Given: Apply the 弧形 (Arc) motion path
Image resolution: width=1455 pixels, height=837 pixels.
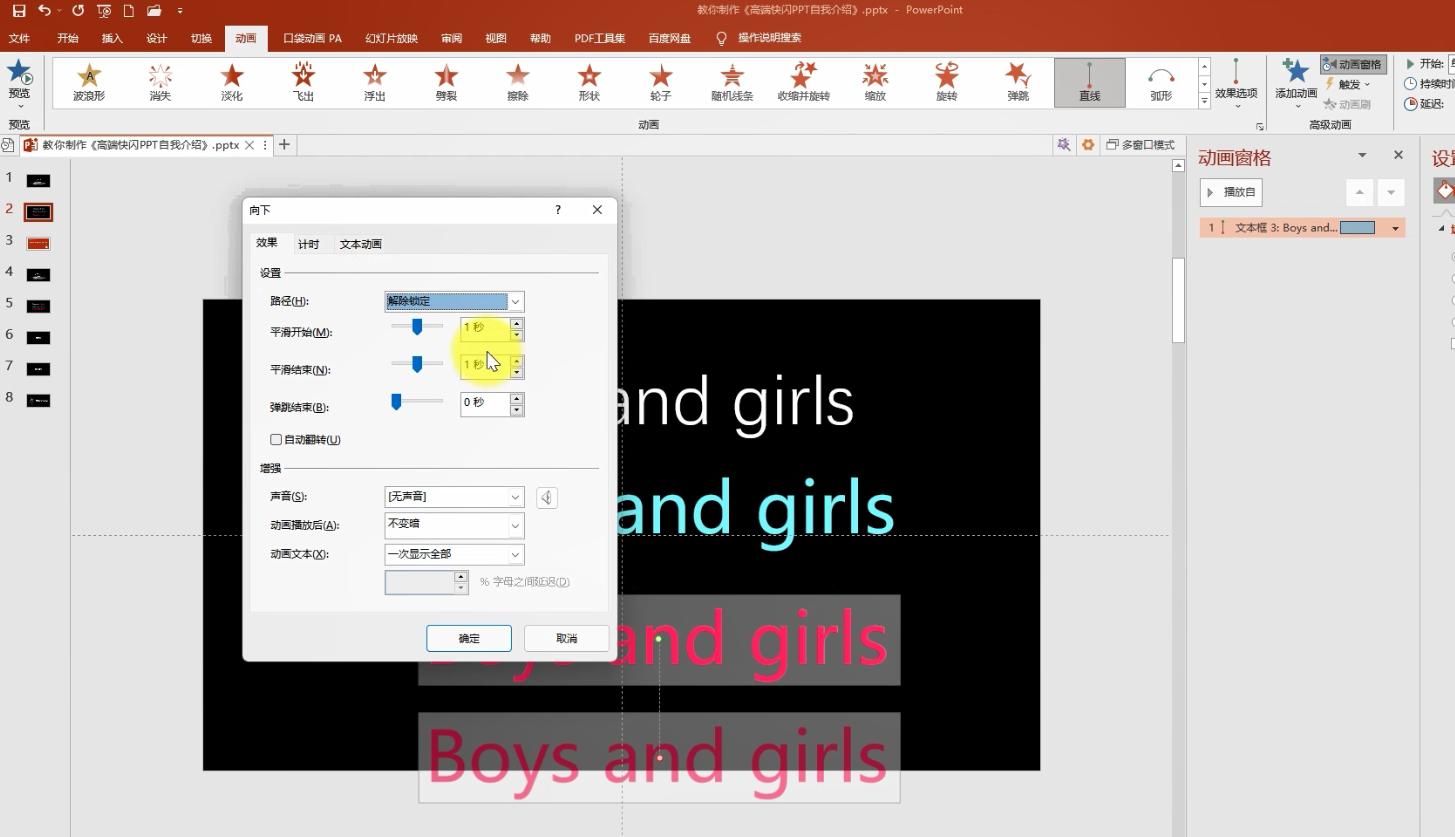Looking at the screenshot, I should pos(1160,81).
